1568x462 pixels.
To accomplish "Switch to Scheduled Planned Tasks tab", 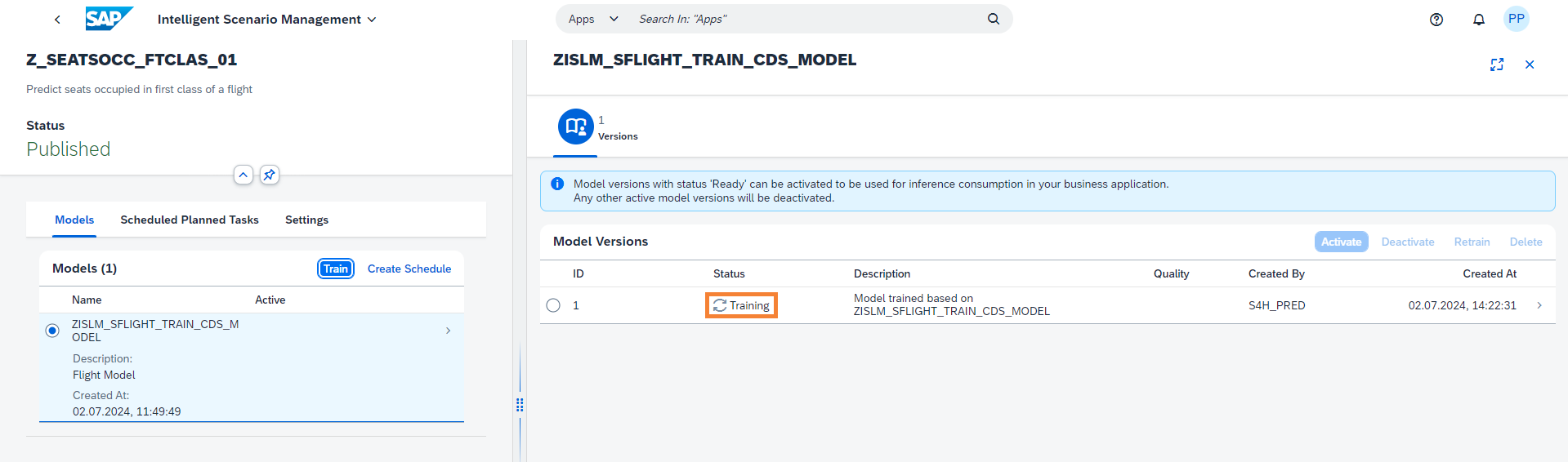I will click(189, 220).
